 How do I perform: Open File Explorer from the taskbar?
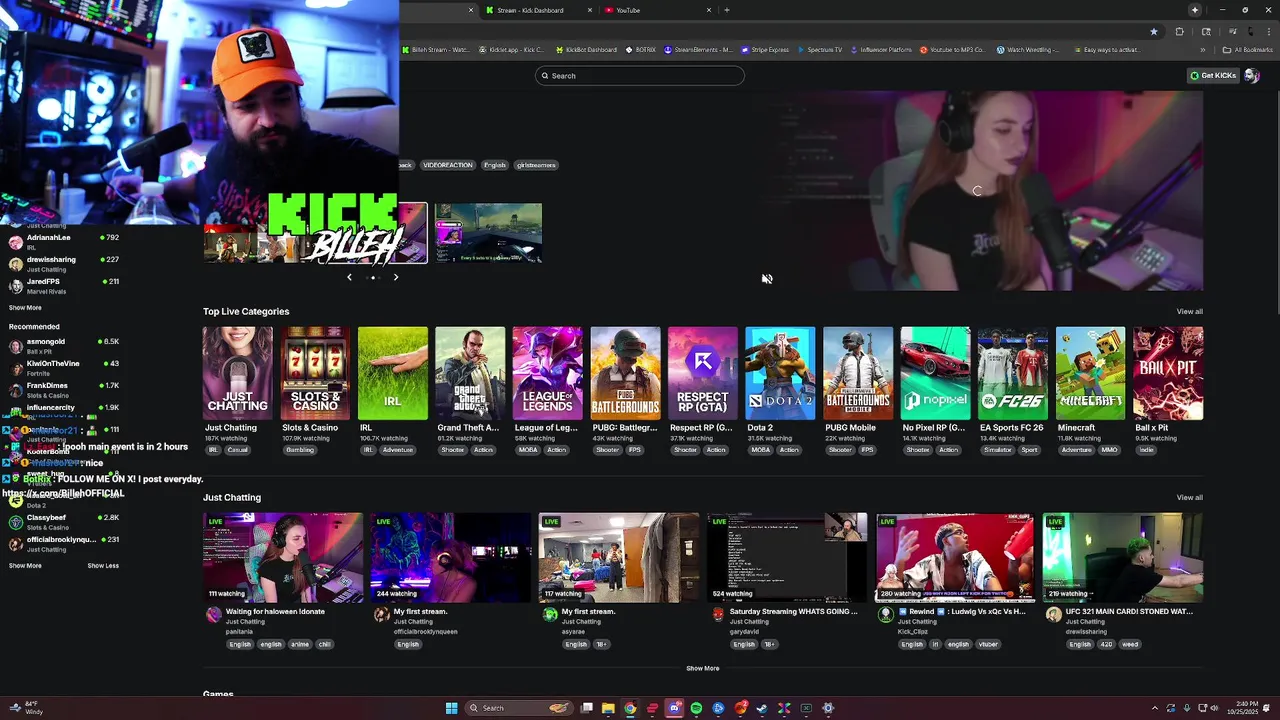tap(608, 708)
